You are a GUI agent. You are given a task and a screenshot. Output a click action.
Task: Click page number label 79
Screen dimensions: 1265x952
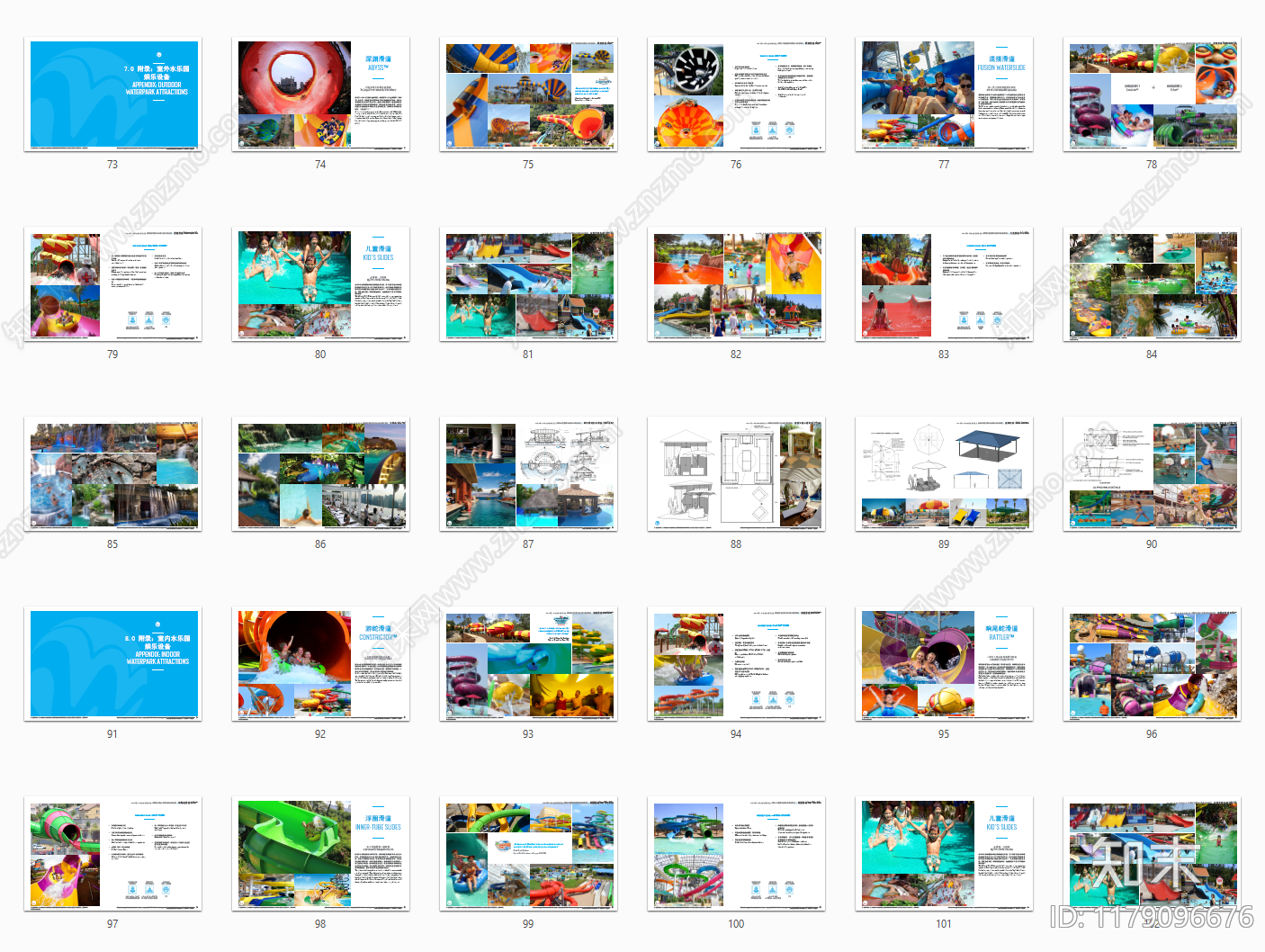click(x=112, y=355)
